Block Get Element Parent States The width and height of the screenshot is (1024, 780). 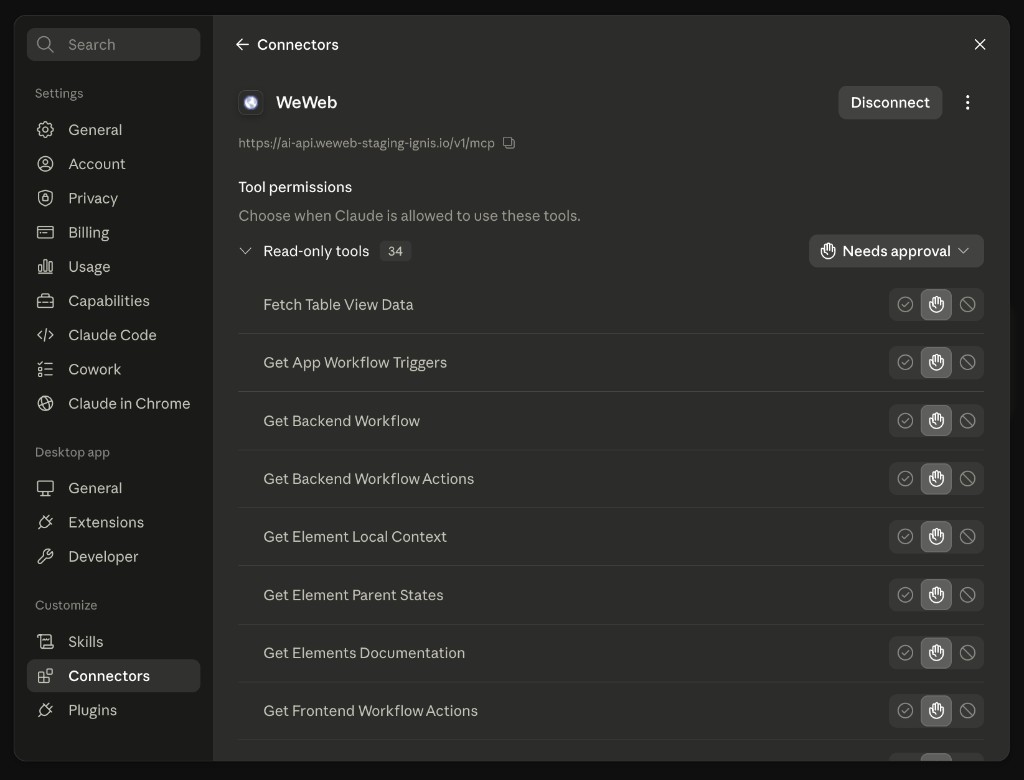tap(967, 594)
